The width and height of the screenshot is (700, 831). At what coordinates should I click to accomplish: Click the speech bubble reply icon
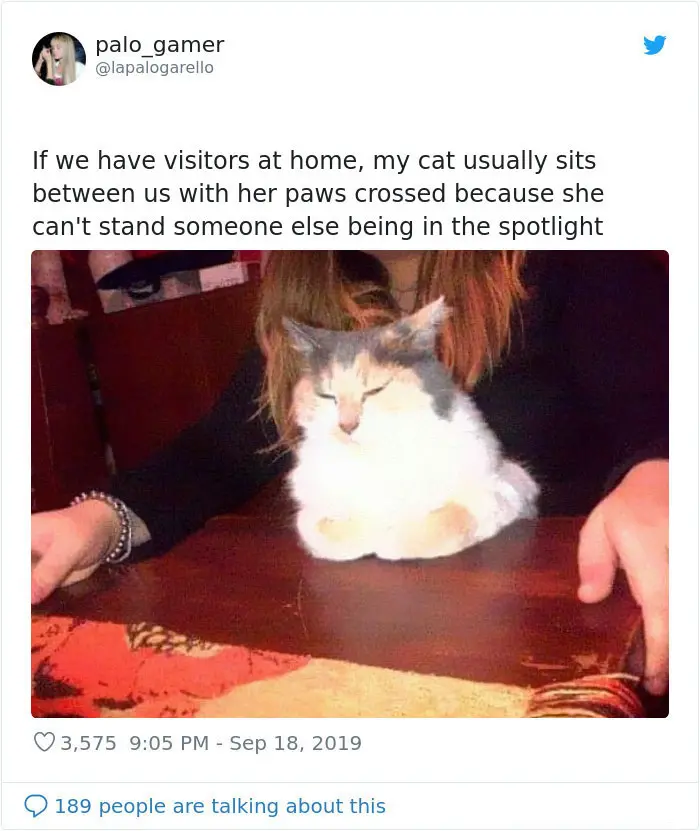(36, 806)
